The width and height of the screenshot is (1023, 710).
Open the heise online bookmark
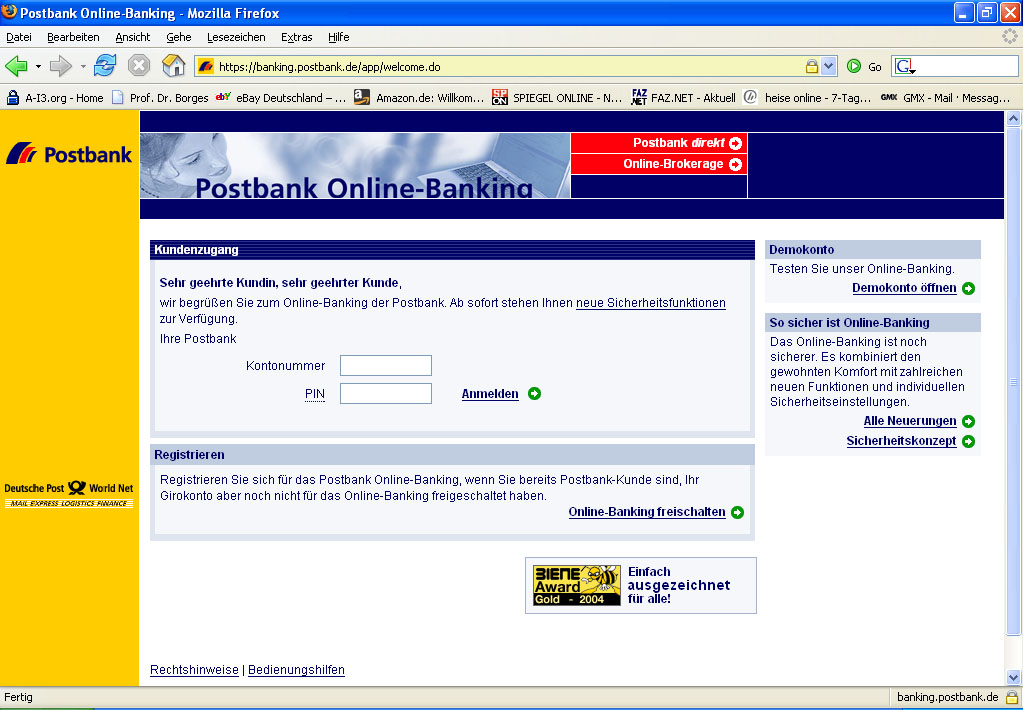tap(808, 98)
